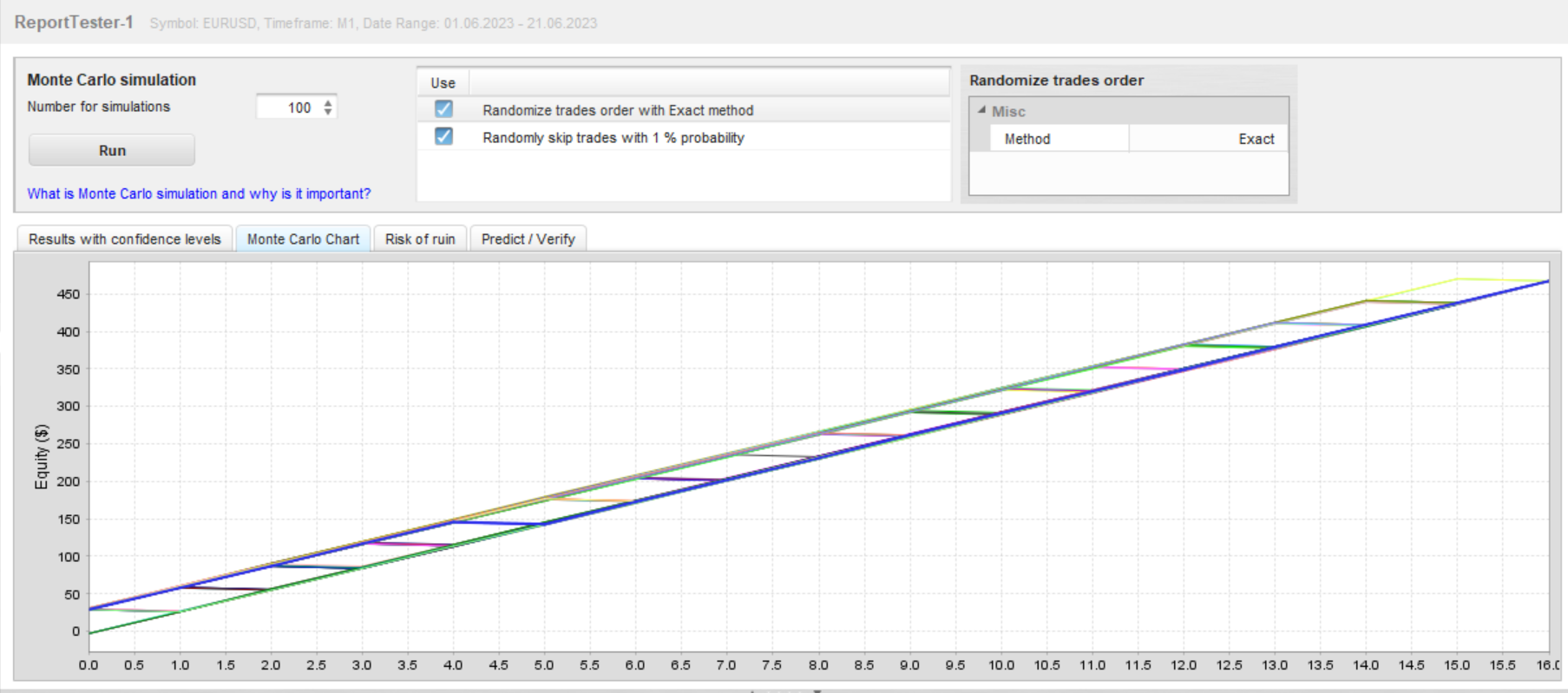The width and height of the screenshot is (1568, 693).
Task: Select the Exact value of Method property
Action: point(1209,139)
